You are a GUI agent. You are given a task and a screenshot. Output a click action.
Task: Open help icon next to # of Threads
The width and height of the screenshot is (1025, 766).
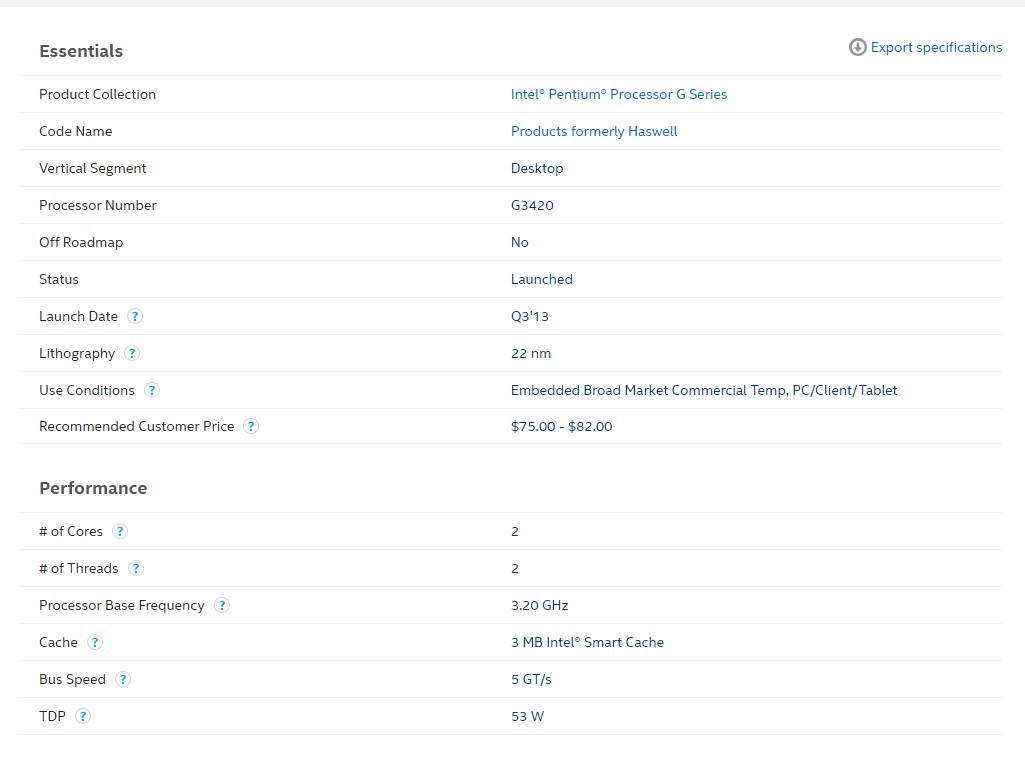[x=135, y=569]
